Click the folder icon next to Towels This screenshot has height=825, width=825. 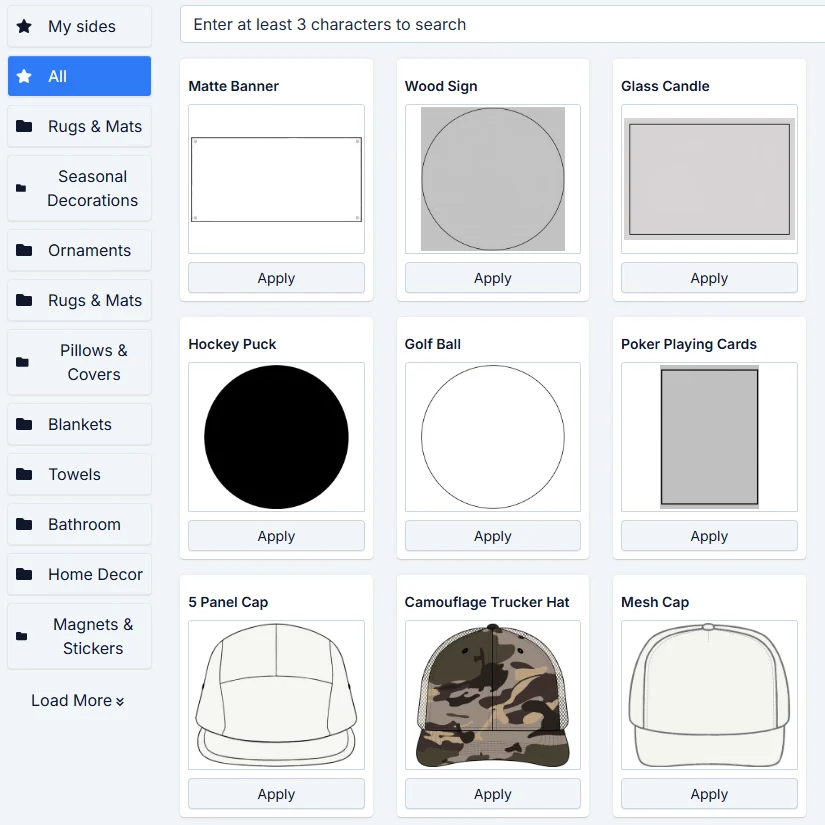click(x=24, y=474)
